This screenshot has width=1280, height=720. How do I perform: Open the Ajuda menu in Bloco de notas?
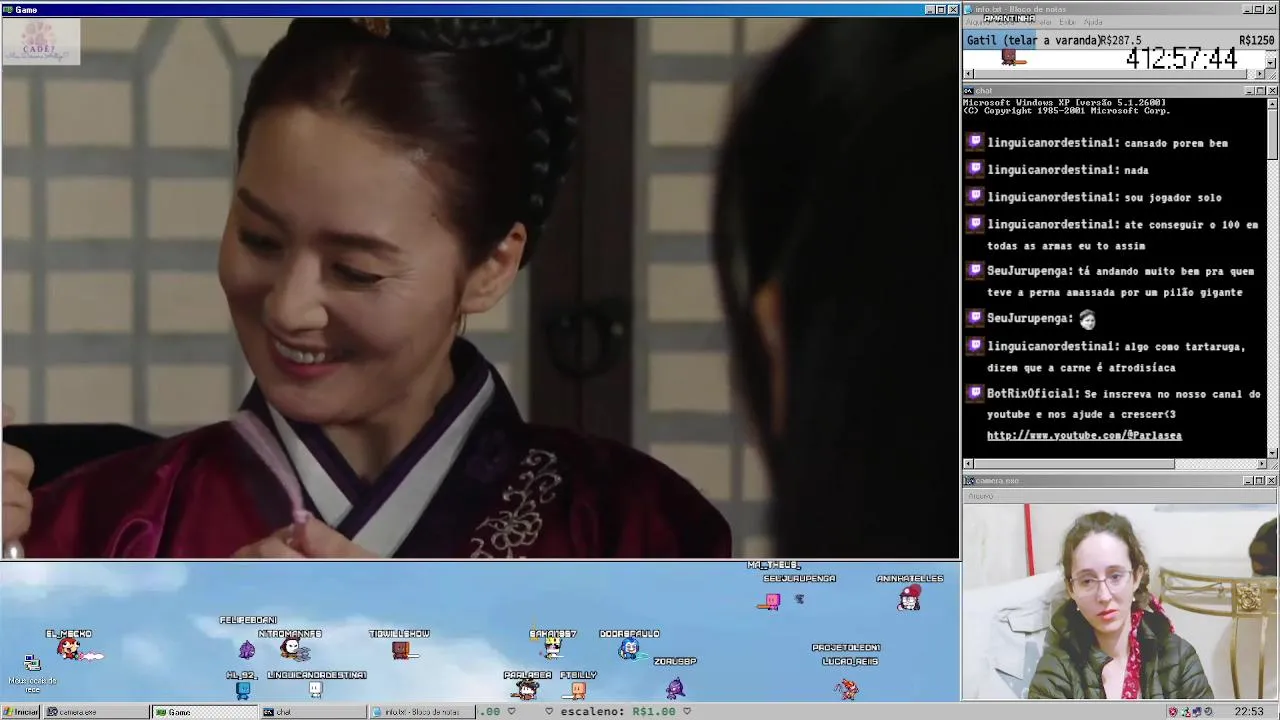click(x=1093, y=22)
